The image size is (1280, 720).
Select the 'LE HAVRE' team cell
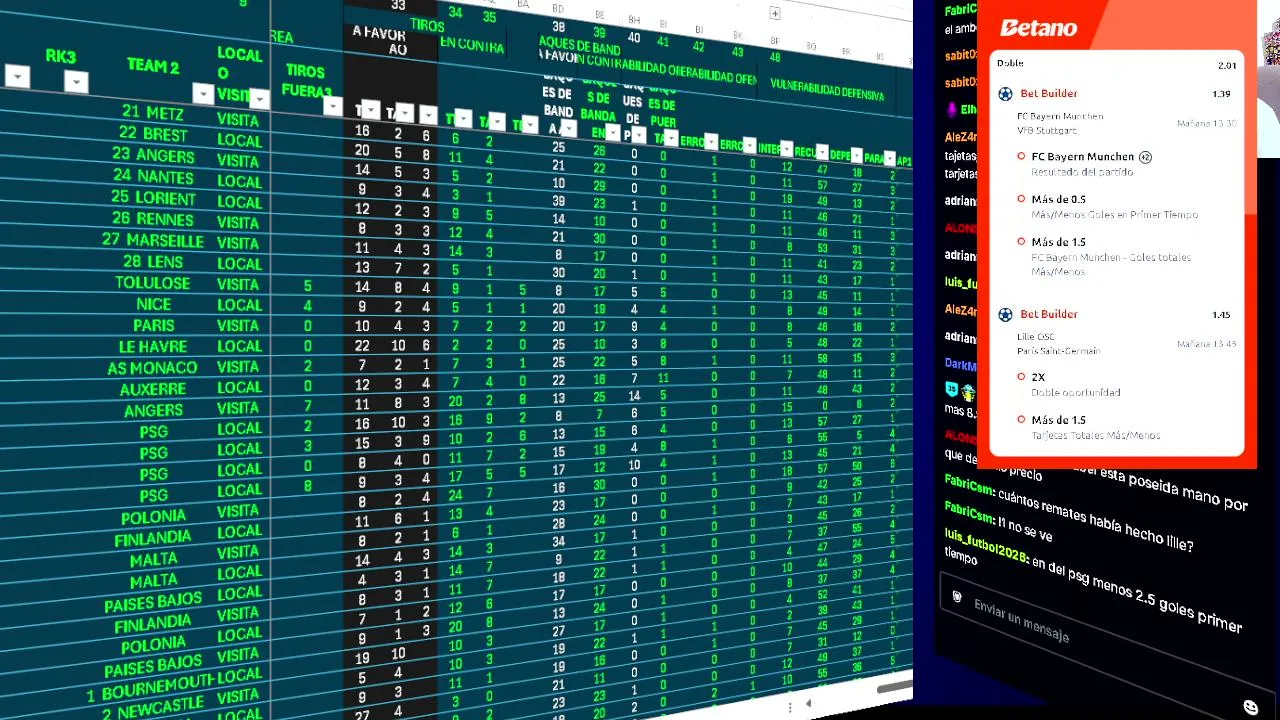pyautogui.click(x=153, y=347)
